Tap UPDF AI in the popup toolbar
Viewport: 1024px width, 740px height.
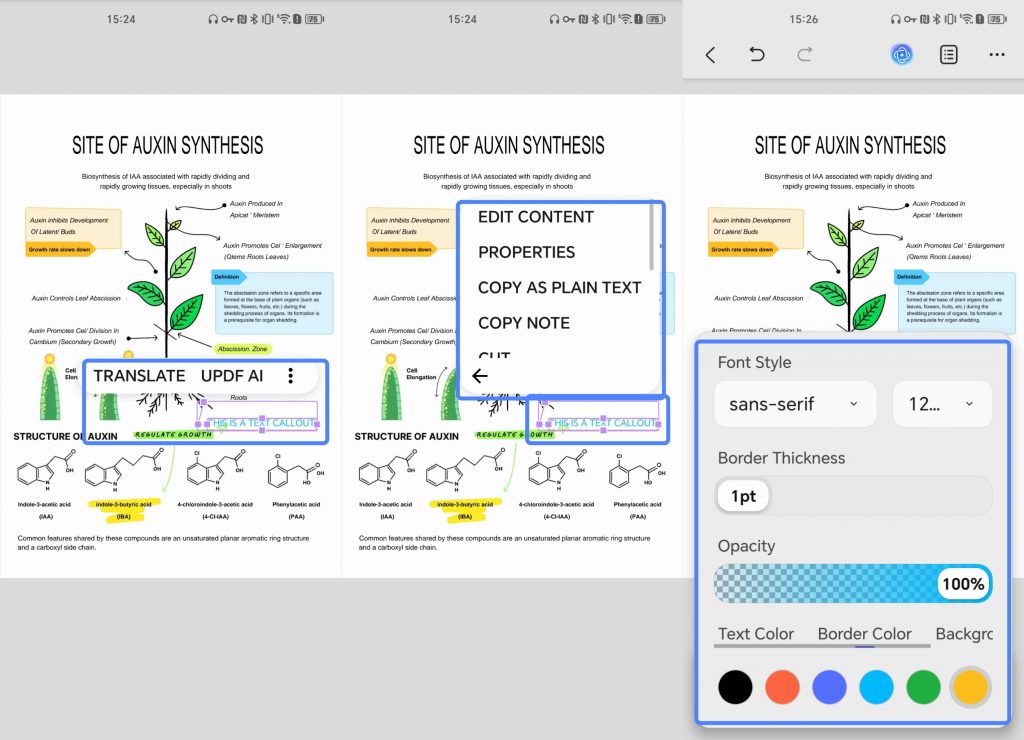tap(232, 376)
